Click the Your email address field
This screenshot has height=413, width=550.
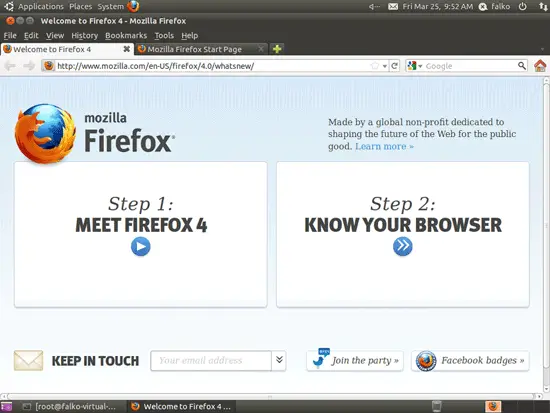click(211, 360)
